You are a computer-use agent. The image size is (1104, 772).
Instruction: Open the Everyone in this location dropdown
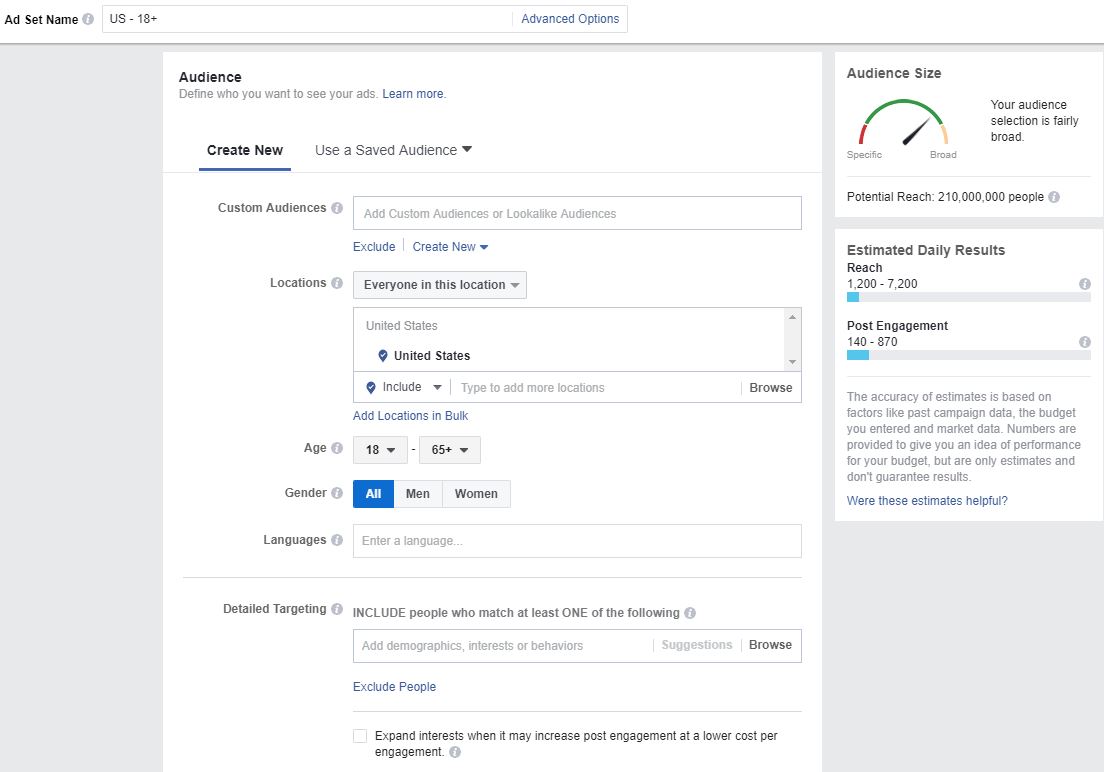(439, 284)
